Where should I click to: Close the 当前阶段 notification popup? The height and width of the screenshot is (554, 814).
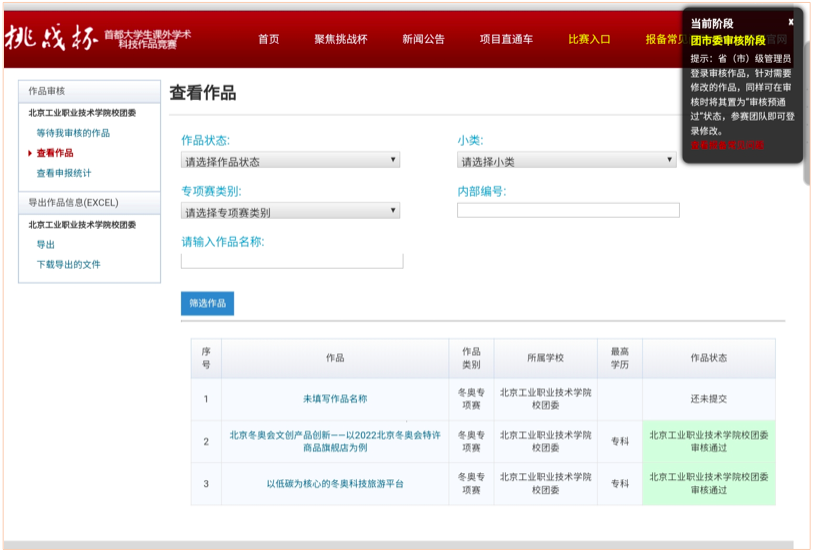[790, 22]
